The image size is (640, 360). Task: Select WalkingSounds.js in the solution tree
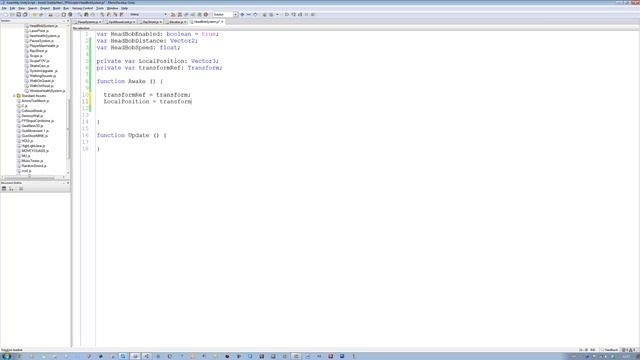[42, 76]
